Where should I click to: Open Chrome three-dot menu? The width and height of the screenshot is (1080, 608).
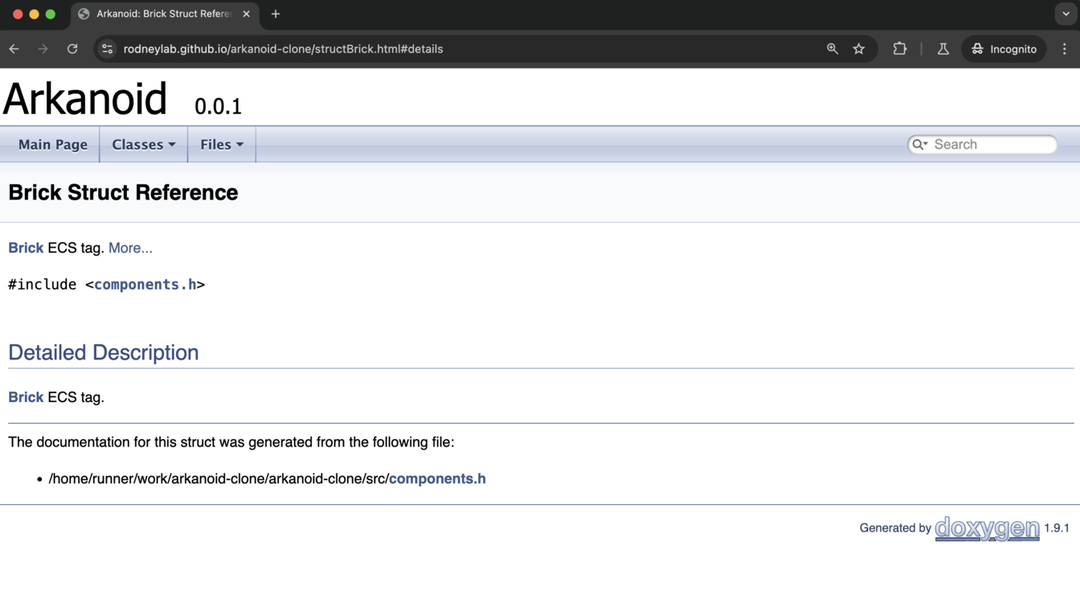(x=1064, y=49)
